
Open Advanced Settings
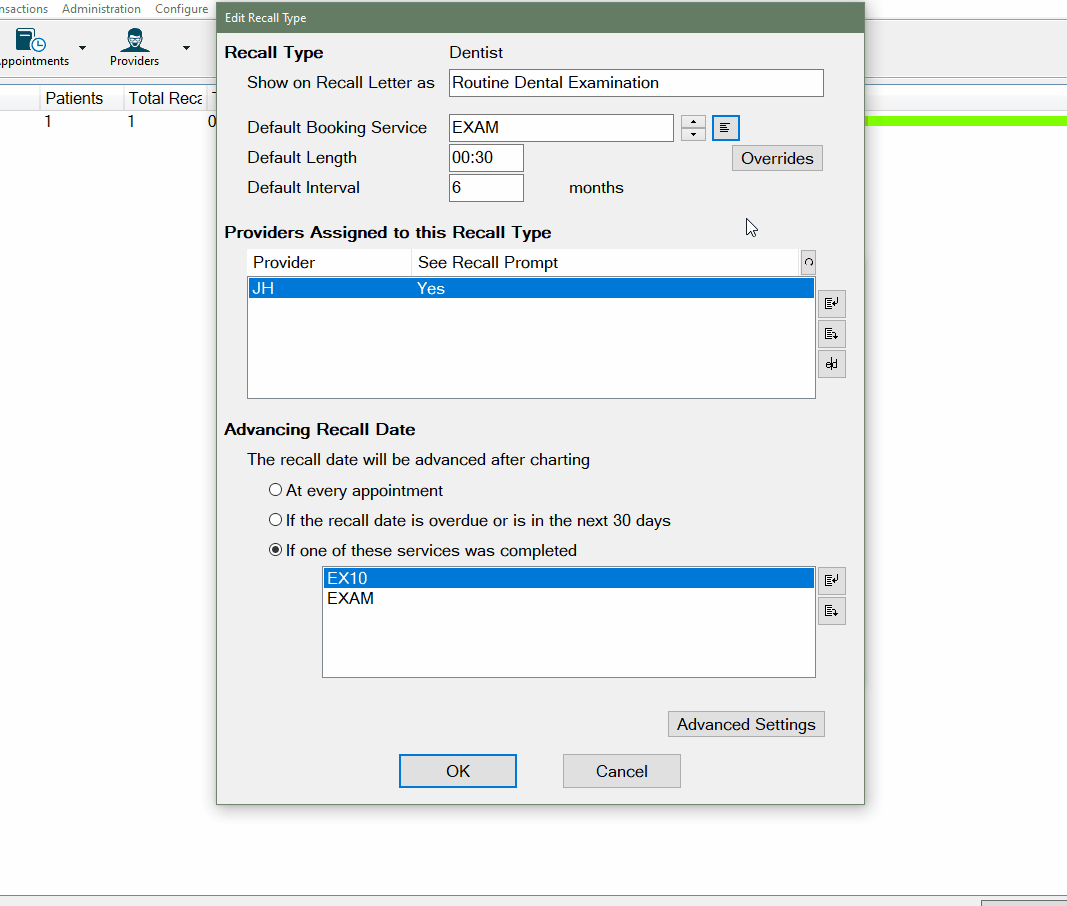tap(746, 724)
